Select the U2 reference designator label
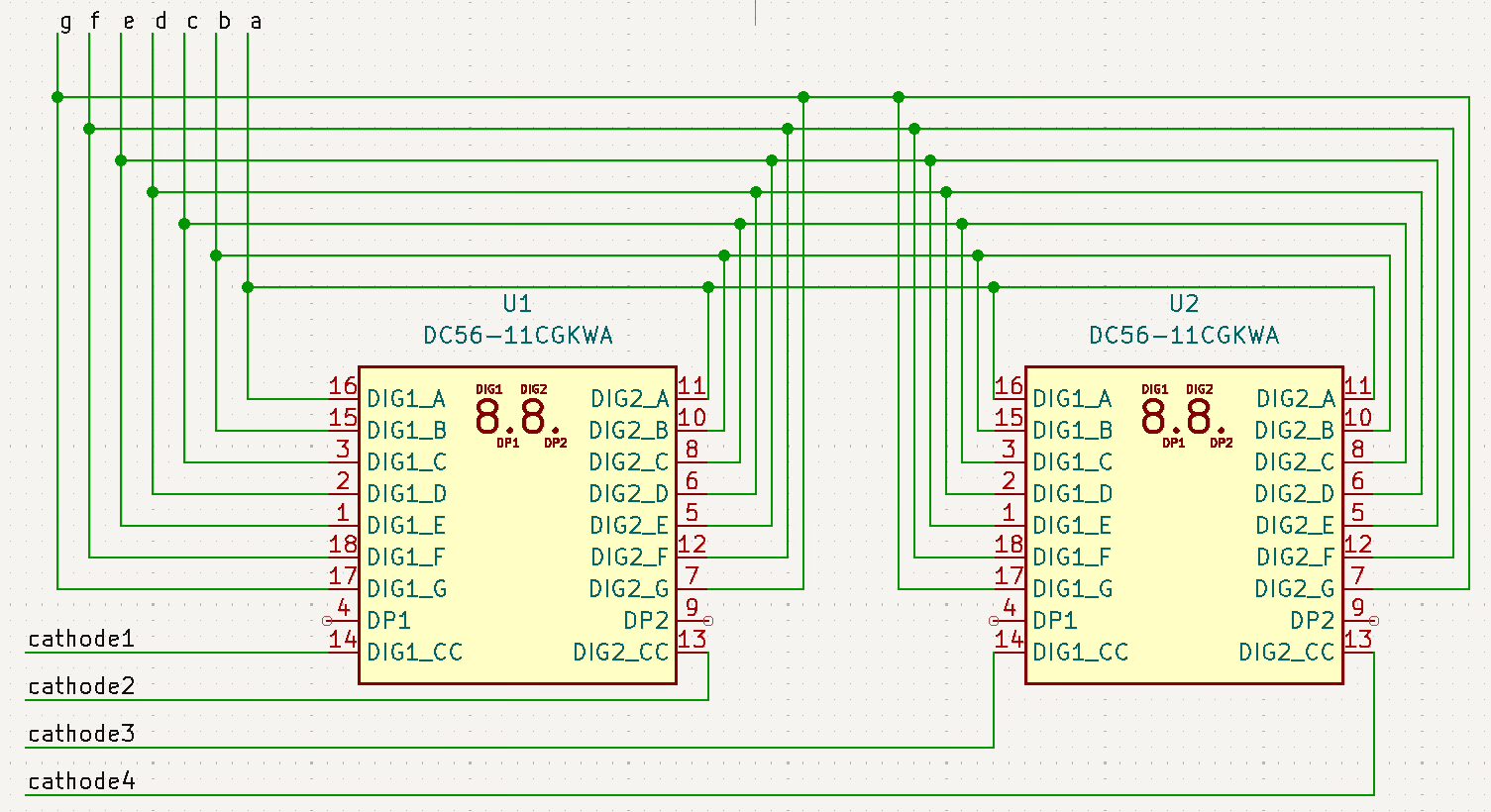This screenshot has height=812, width=1491. 1184,303
